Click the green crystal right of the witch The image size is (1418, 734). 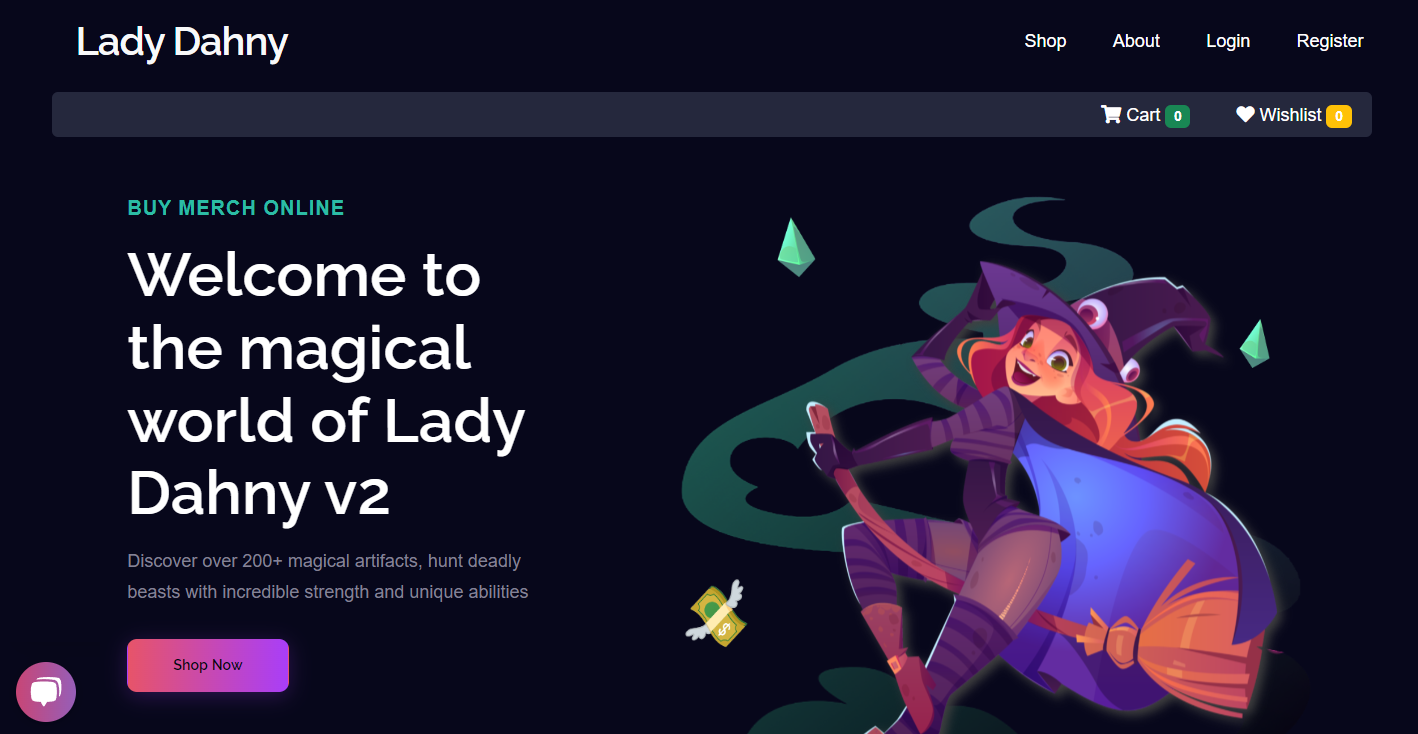(x=1254, y=343)
